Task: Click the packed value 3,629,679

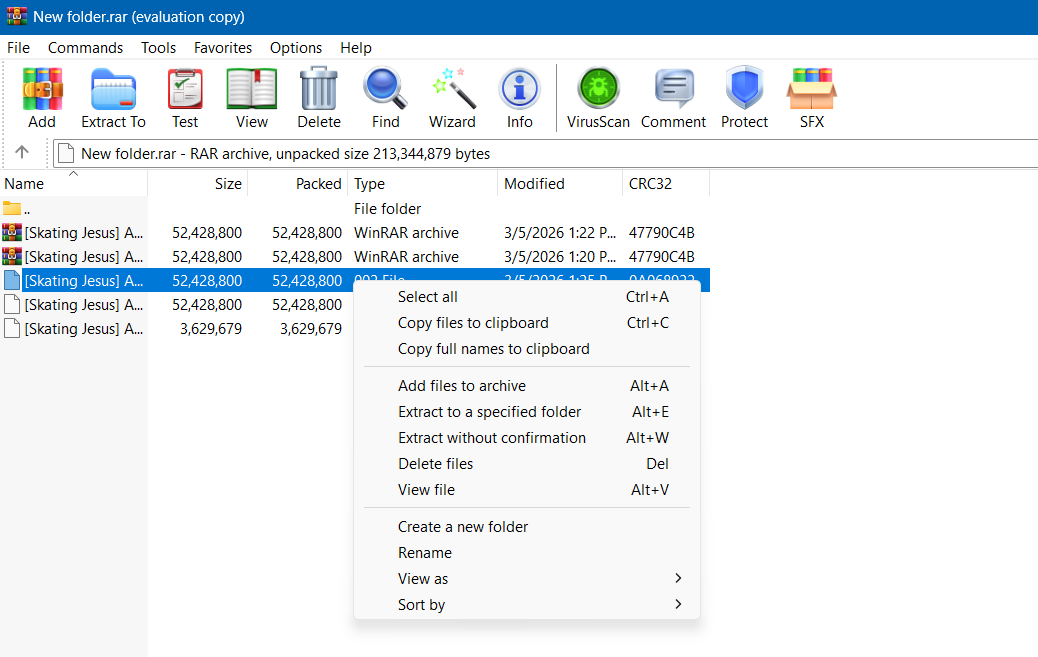Action: [310, 328]
